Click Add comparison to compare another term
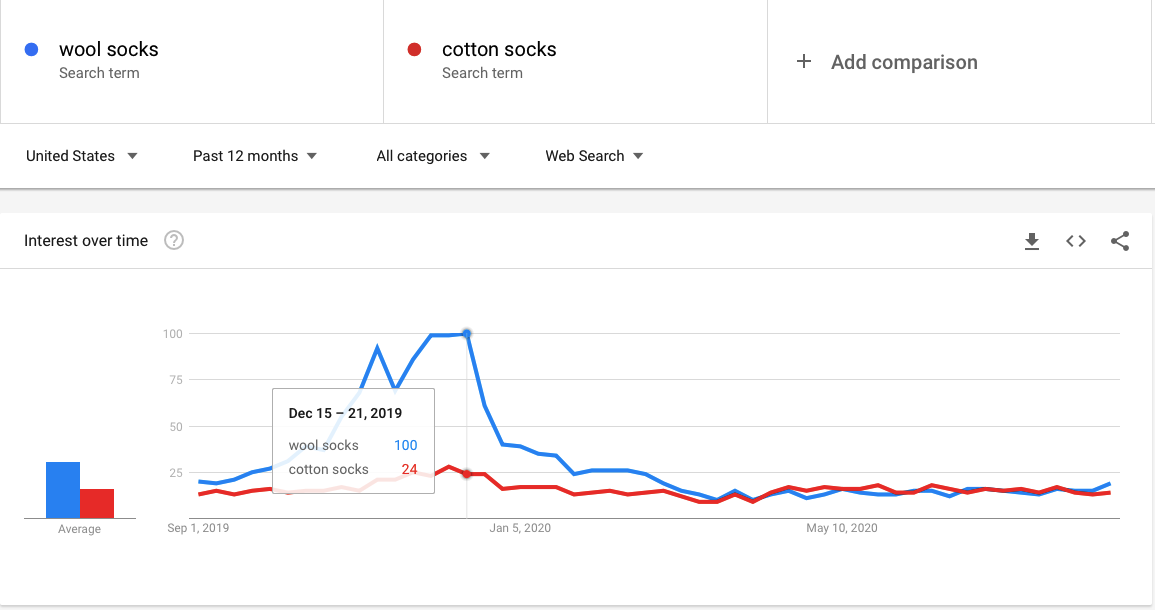 [904, 61]
